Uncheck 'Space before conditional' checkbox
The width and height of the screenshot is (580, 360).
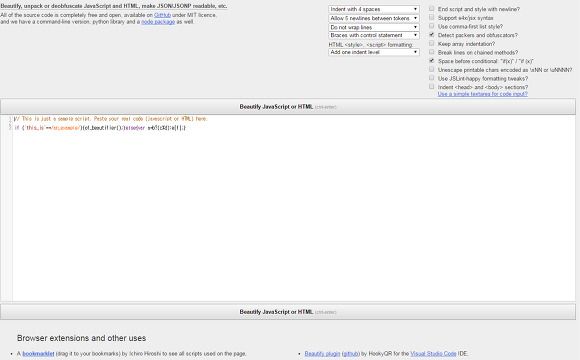tap(431, 61)
